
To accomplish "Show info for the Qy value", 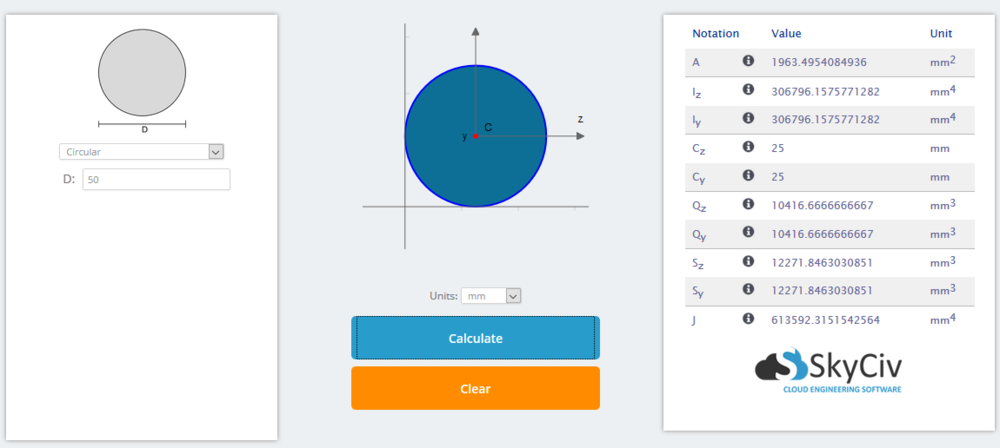I will coord(748,232).
